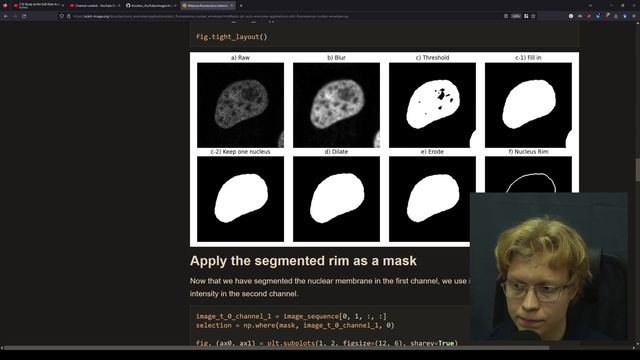Toggle reader view icon in the address bar
This screenshot has width=640, height=360.
(x=506, y=16)
